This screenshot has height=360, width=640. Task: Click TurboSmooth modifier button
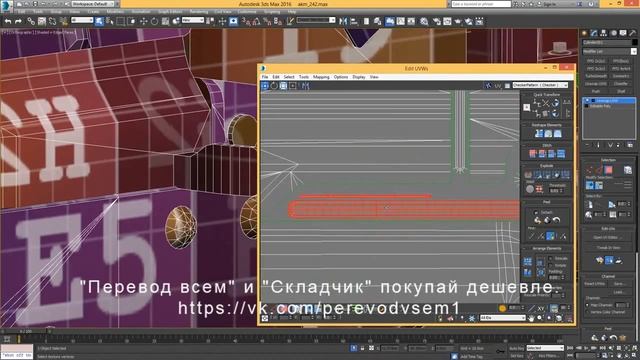click(x=596, y=76)
